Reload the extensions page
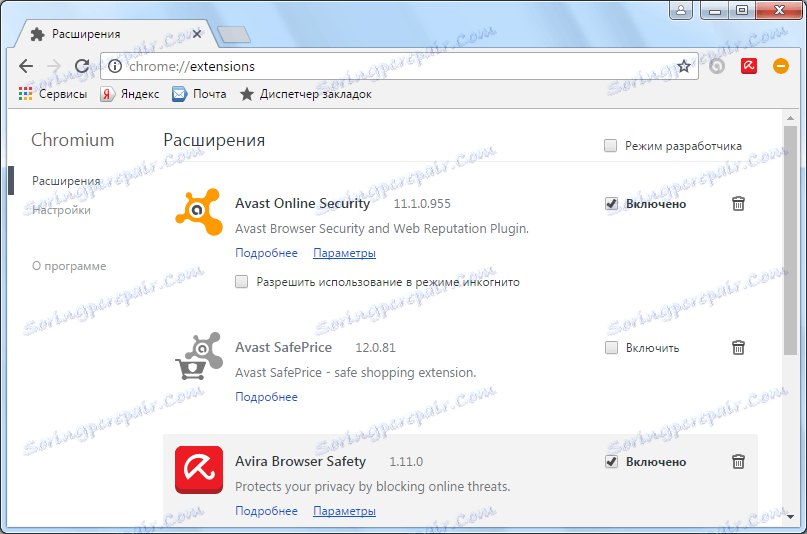The width and height of the screenshot is (807, 534). [82, 66]
